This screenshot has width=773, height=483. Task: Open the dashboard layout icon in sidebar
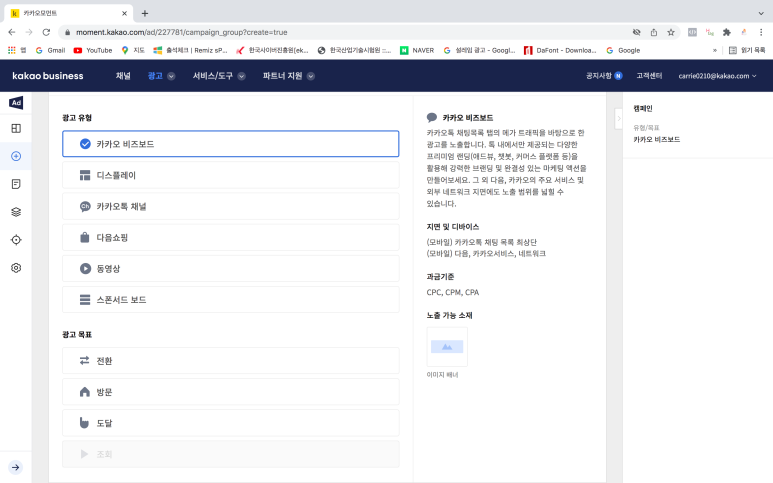tap(16, 129)
